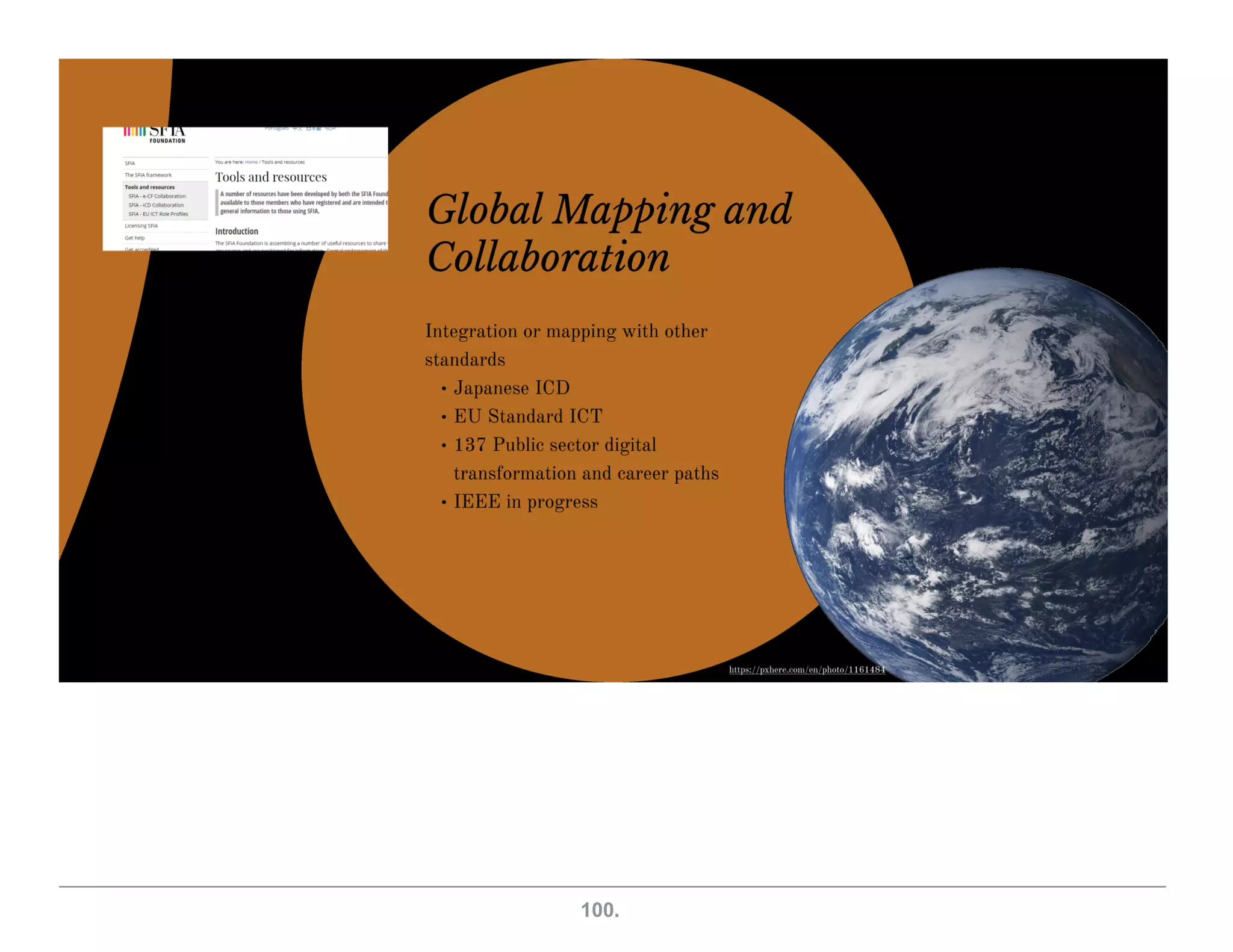
Task: Click the Tools and resources page heading
Action: tap(271, 177)
